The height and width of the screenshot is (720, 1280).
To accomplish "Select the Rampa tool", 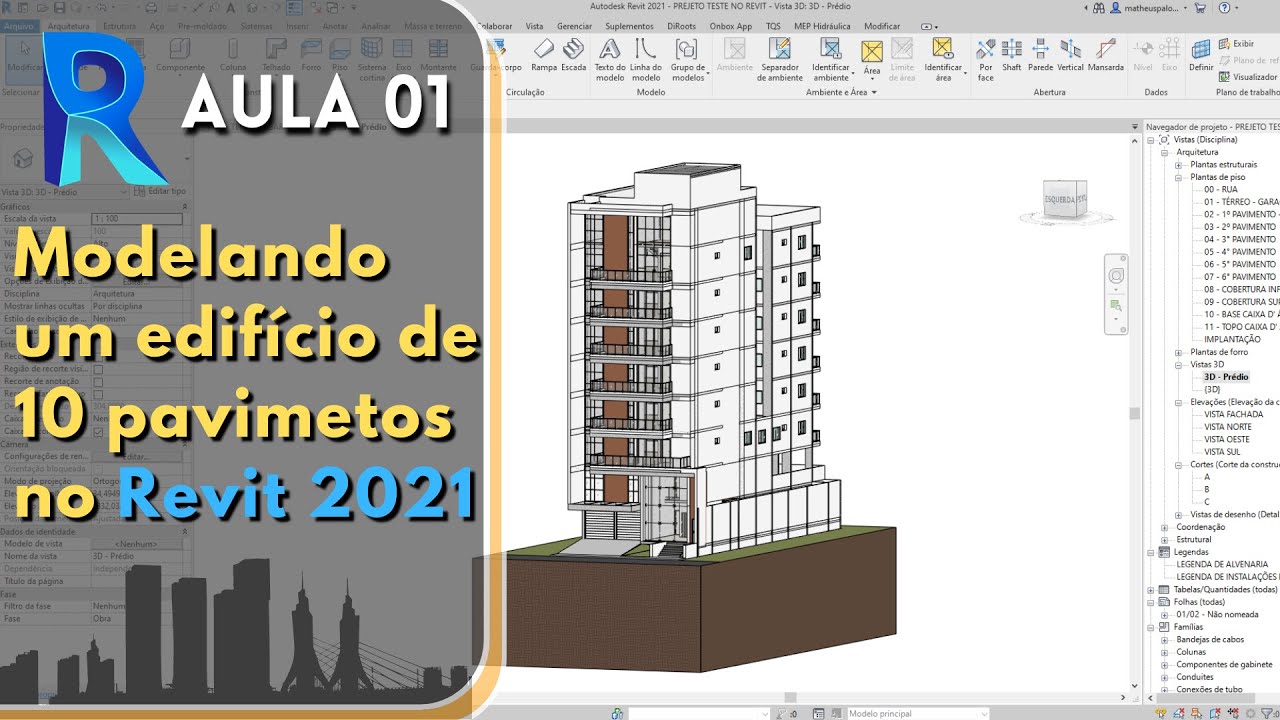I will click(x=544, y=55).
